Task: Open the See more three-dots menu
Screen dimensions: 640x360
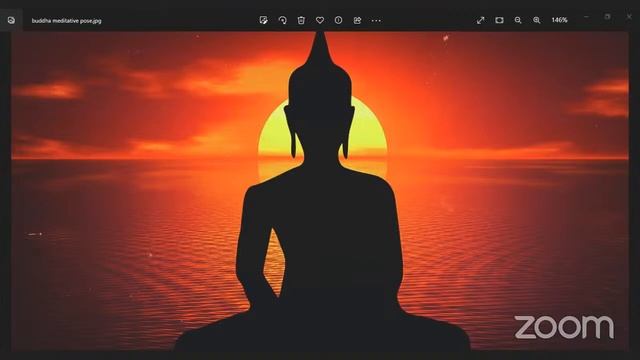Action: [376, 20]
